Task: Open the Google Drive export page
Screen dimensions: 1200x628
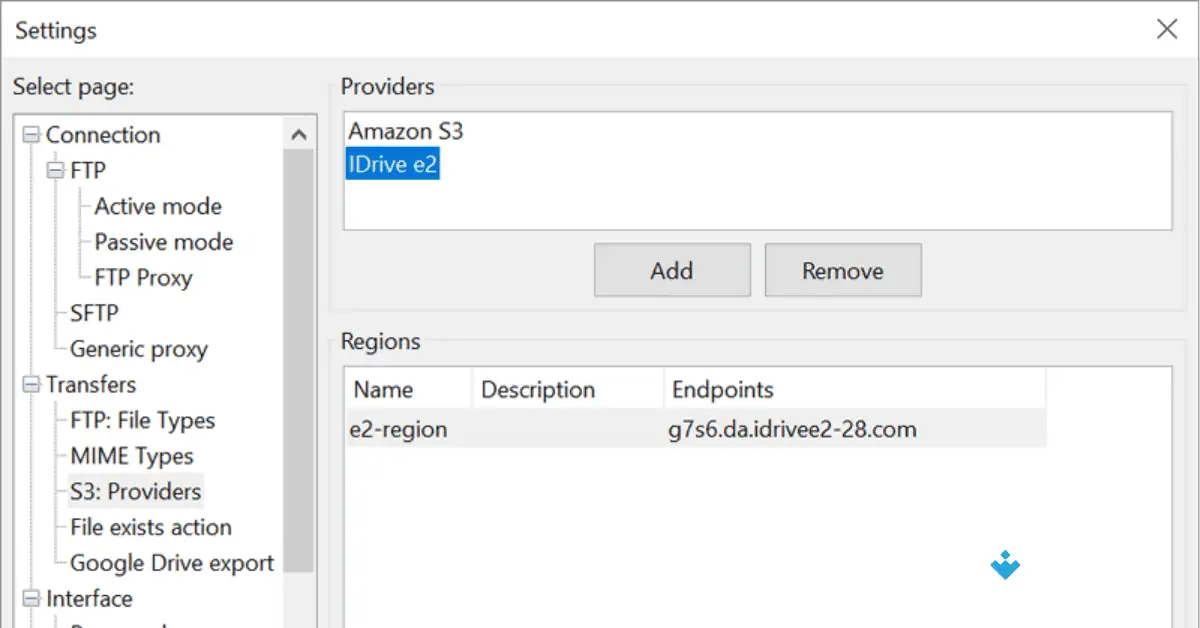Action: coord(171,563)
